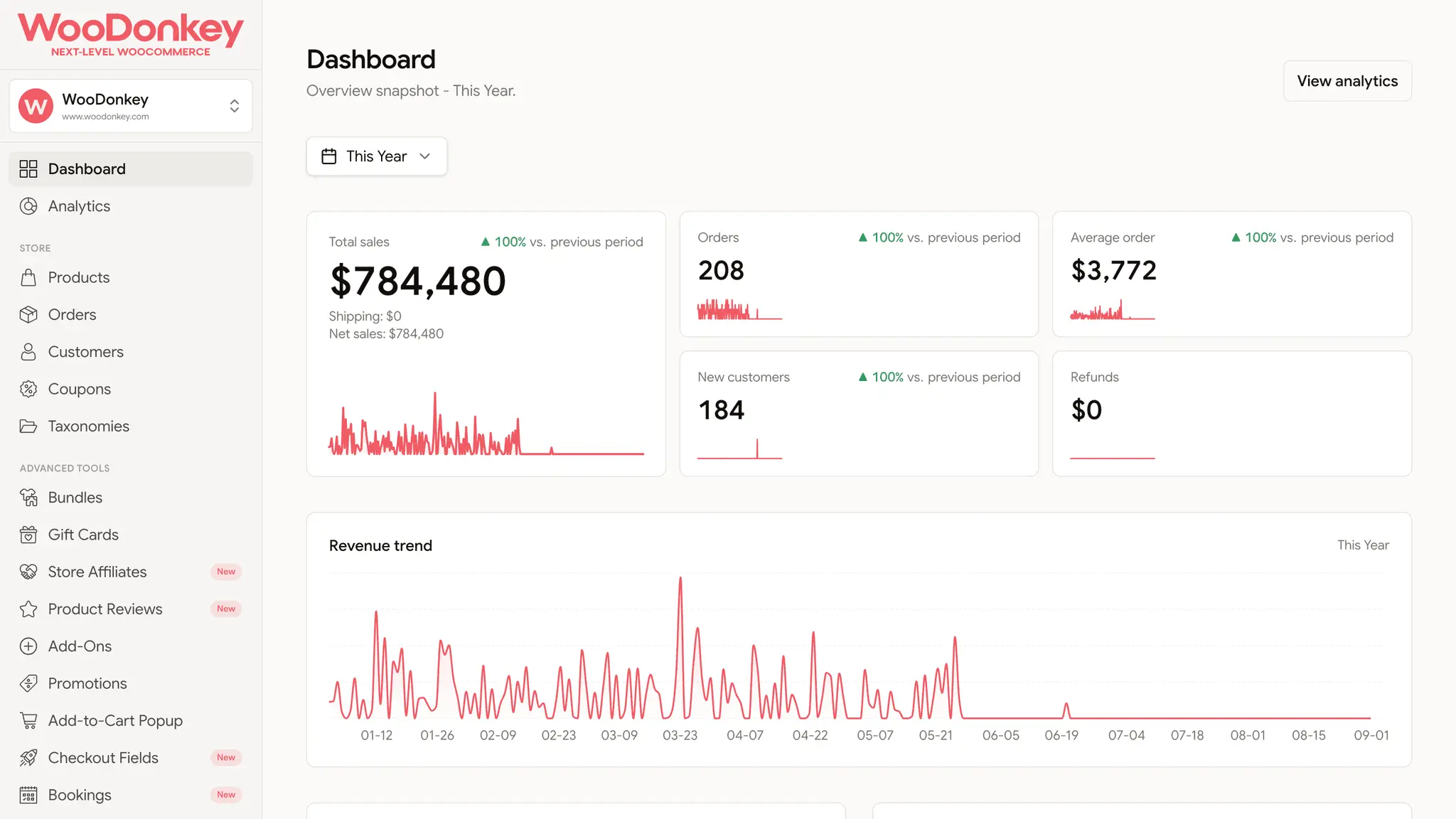This screenshot has height=819, width=1456.
Task: Click the Orders box icon
Action: pos(28,314)
